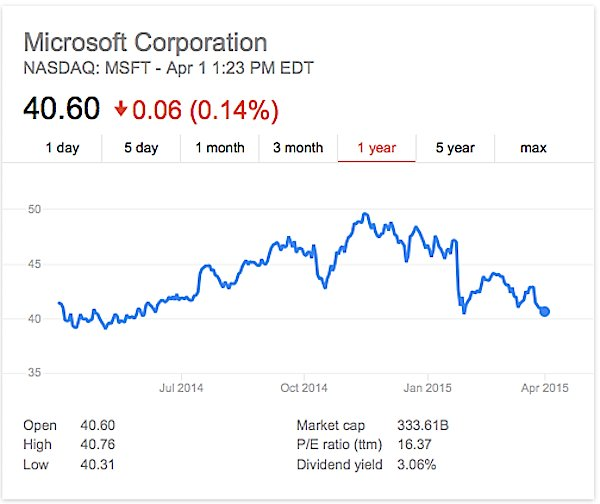Show the 1 month chart view
This screenshot has width=600, height=504.
(x=220, y=148)
